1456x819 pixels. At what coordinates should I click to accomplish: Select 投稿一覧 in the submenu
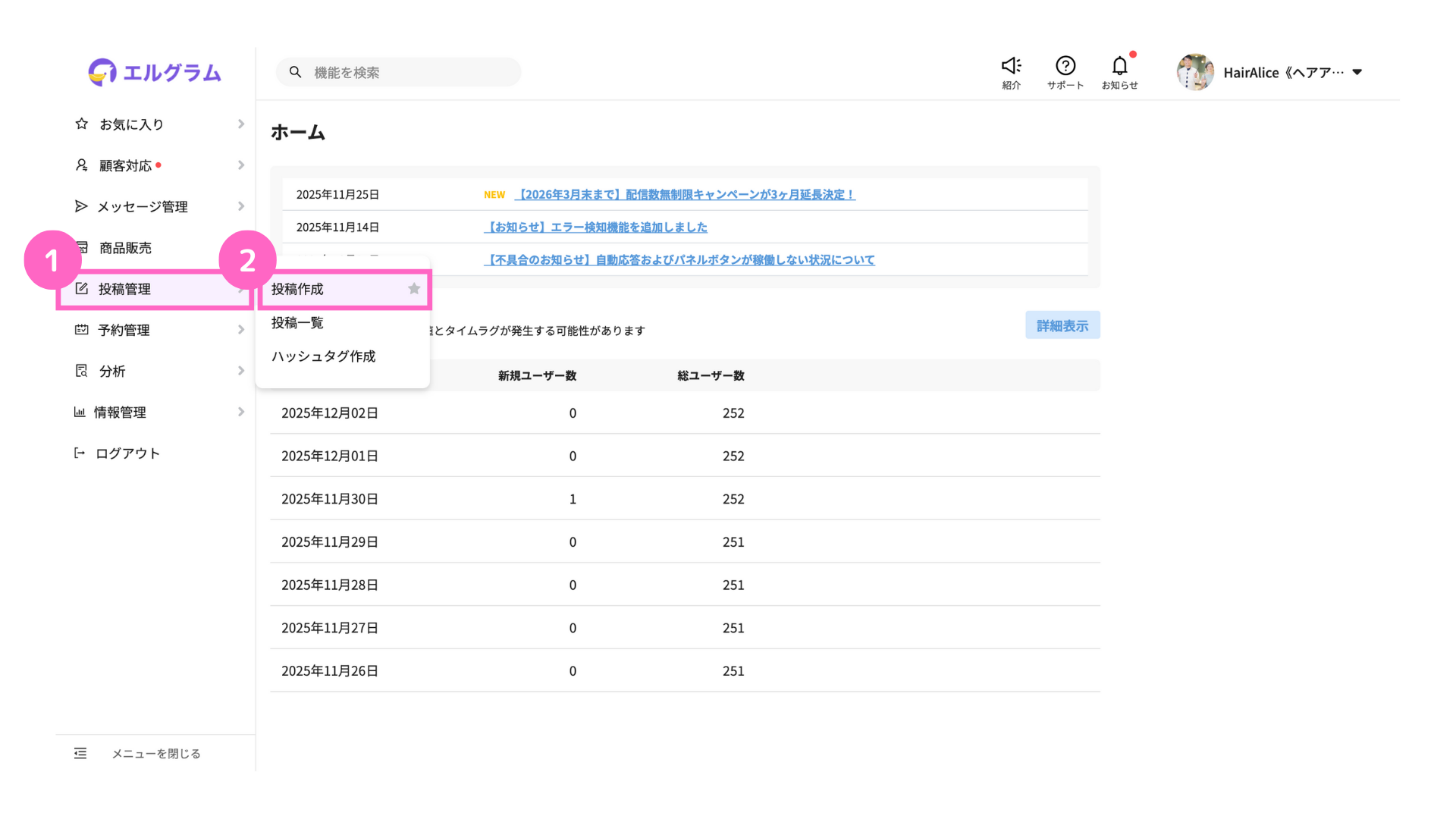coord(297,323)
